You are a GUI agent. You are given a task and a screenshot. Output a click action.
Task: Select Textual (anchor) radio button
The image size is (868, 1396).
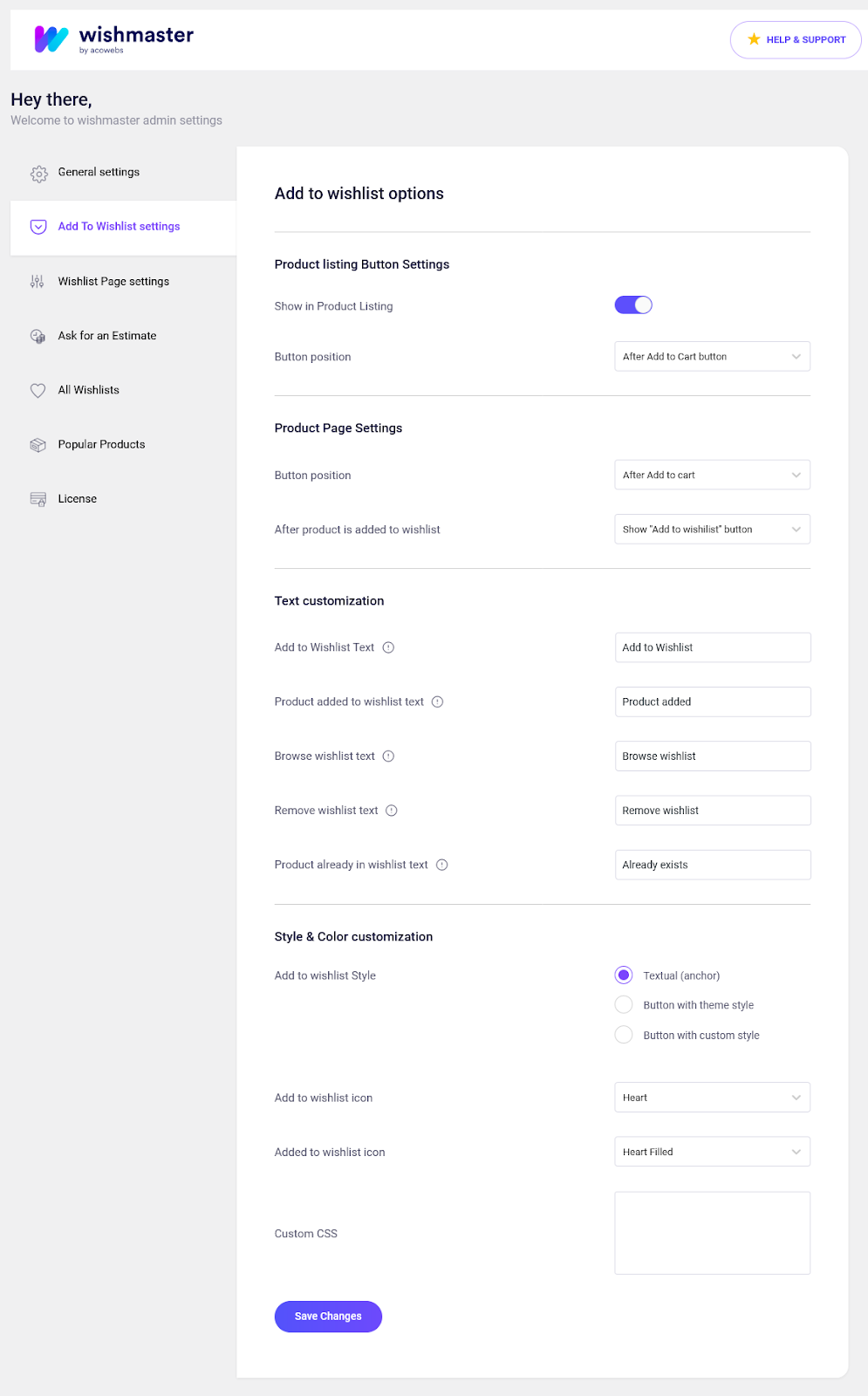click(x=624, y=975)
